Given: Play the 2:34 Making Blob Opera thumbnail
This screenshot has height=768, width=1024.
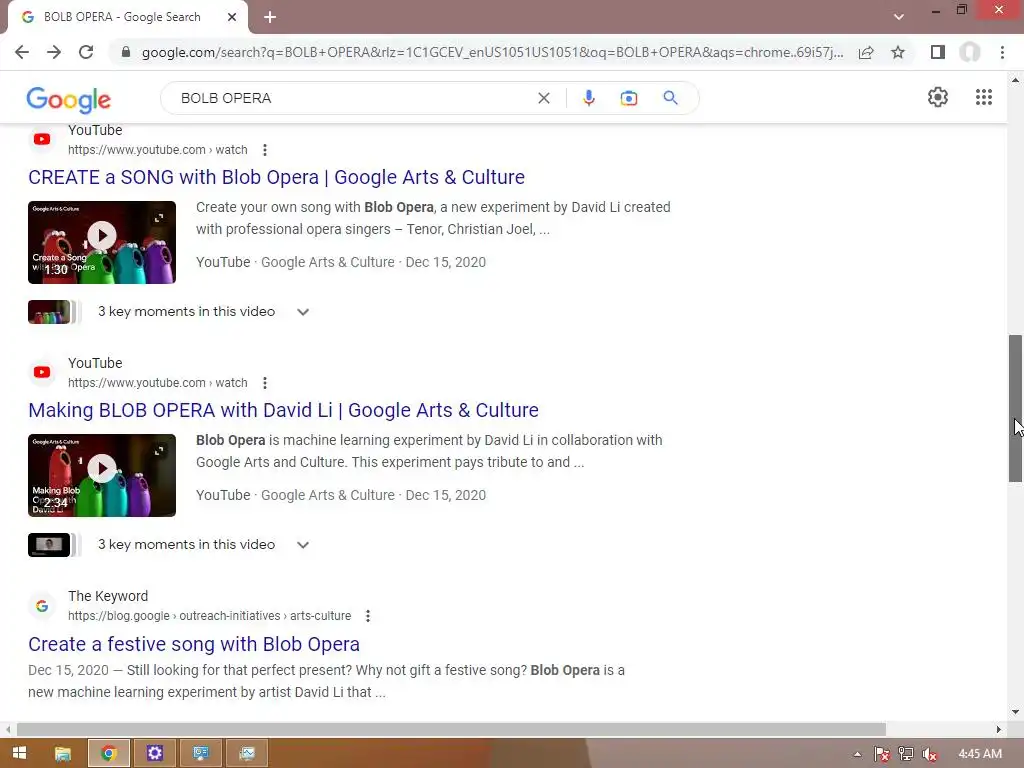Looking at the screenshot, I should pos(102,475).
